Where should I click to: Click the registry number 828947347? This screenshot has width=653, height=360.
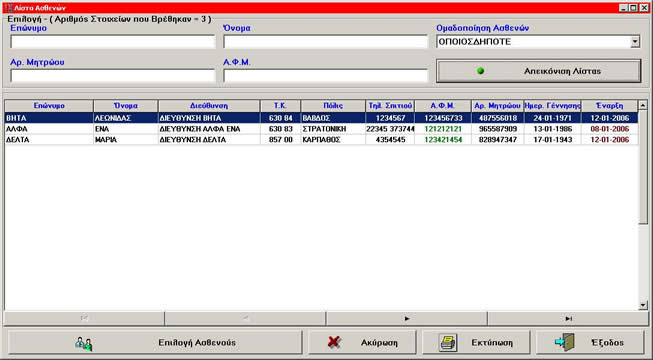pyautogui.click(x=498, y=140)
